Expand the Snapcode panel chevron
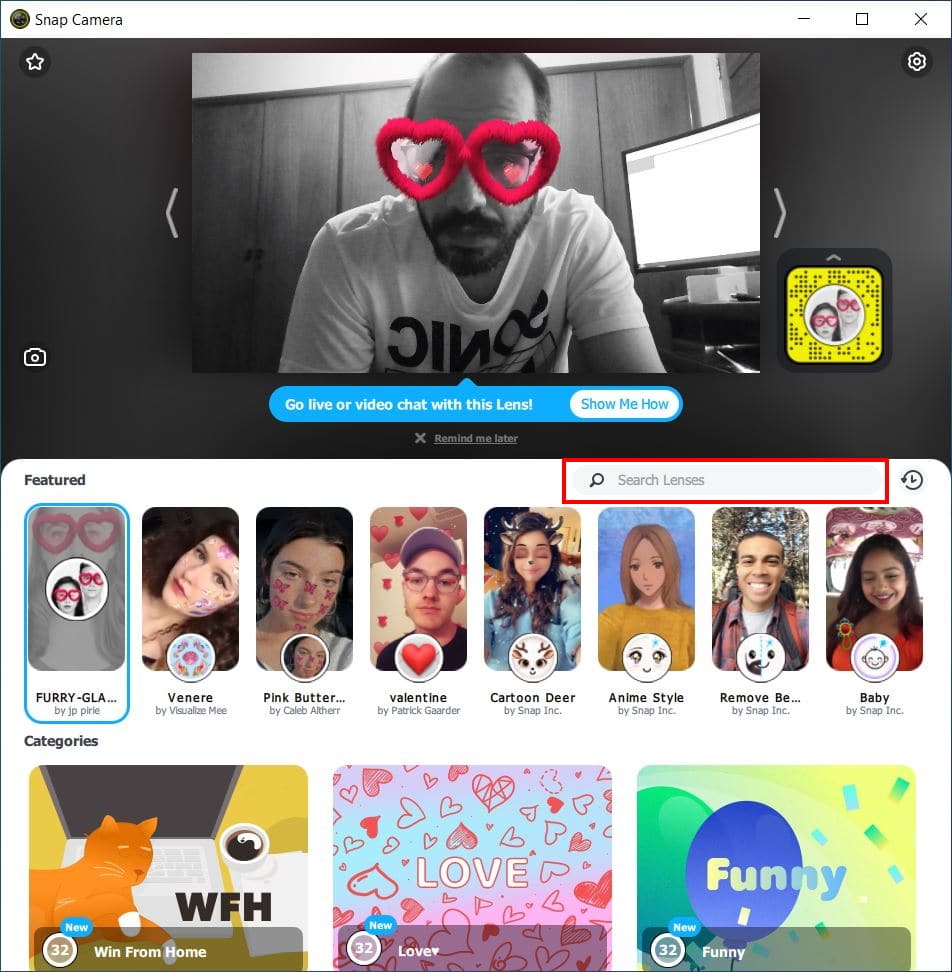The image size is (952, 972). coord(834,257)
